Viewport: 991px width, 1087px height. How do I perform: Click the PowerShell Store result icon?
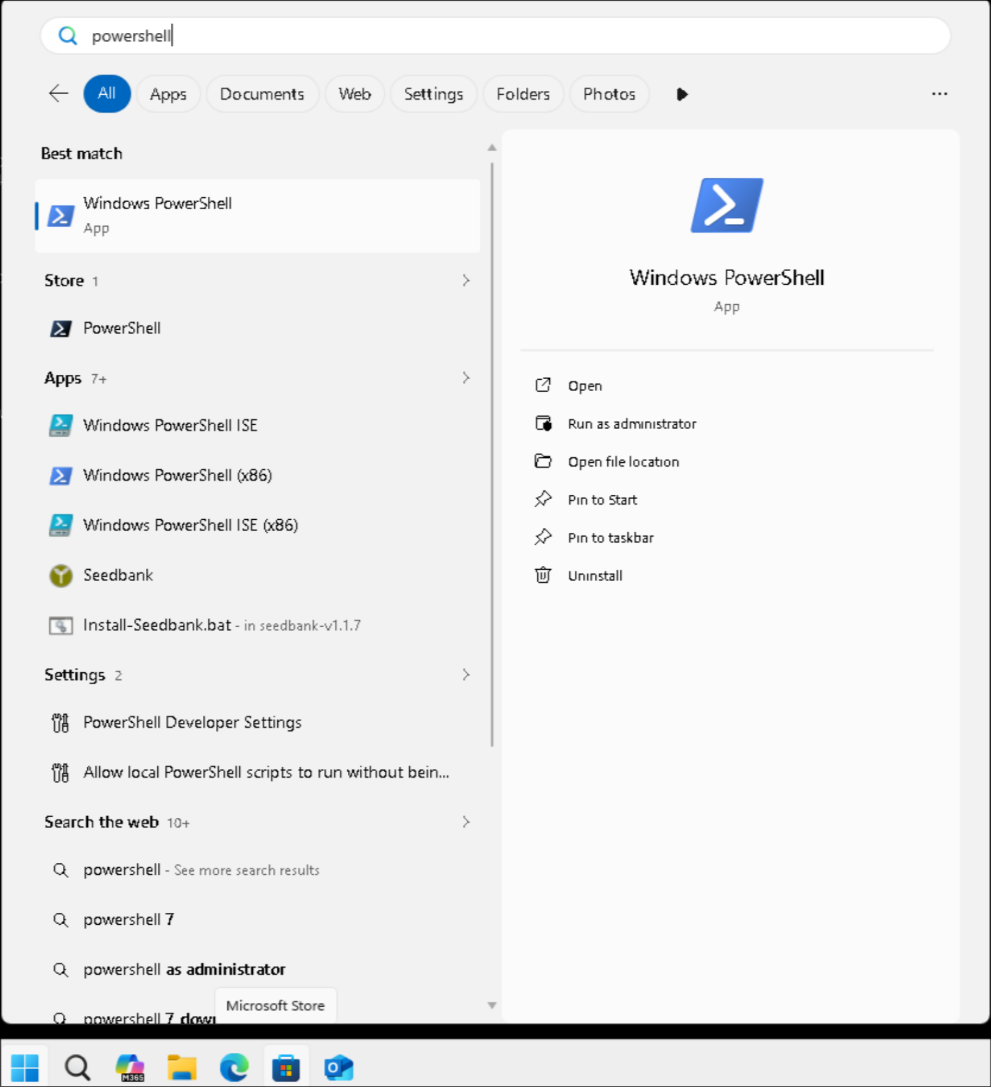60,328
